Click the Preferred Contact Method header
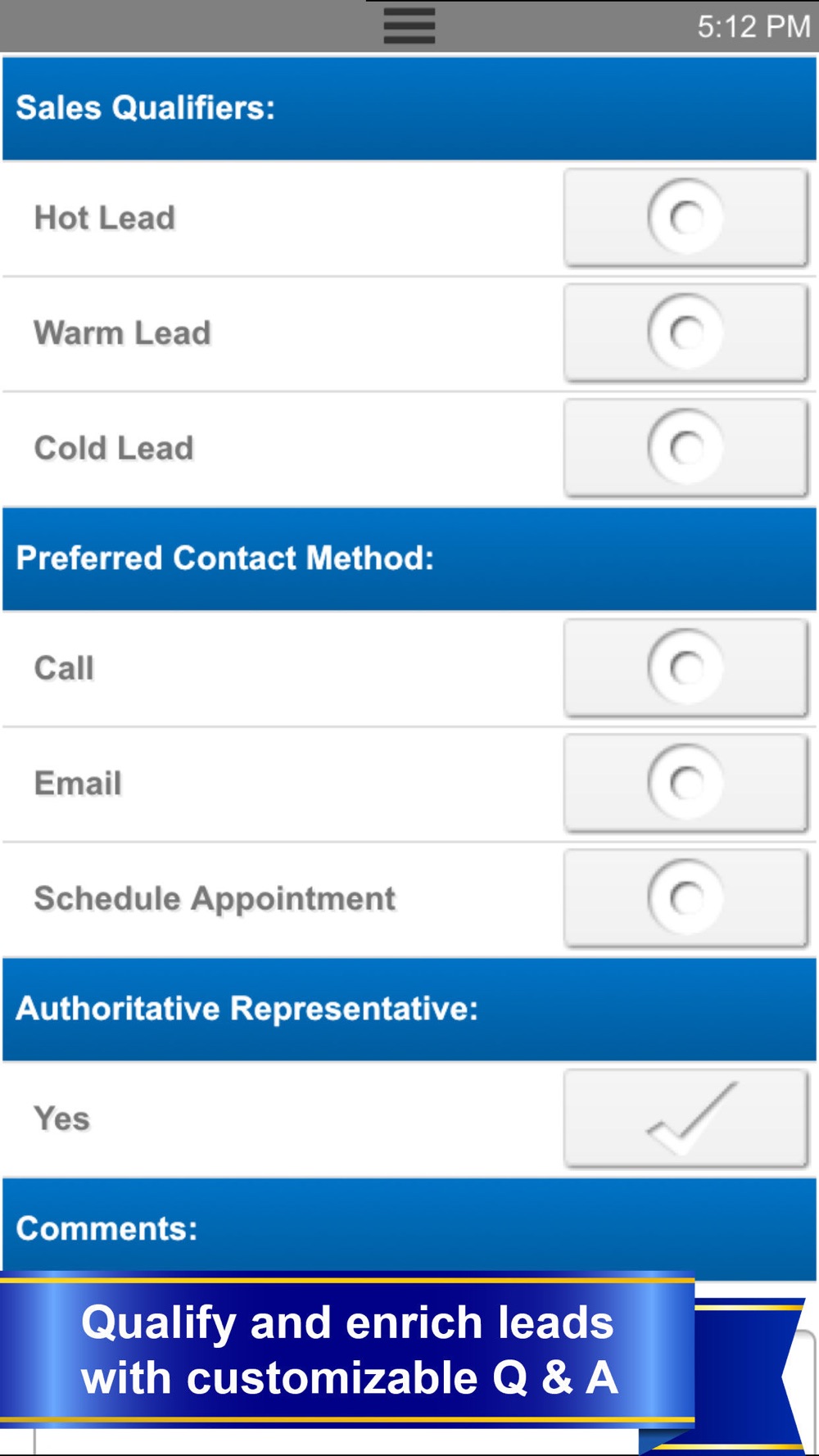819x1456 pixels. click(x=225, y=558)
